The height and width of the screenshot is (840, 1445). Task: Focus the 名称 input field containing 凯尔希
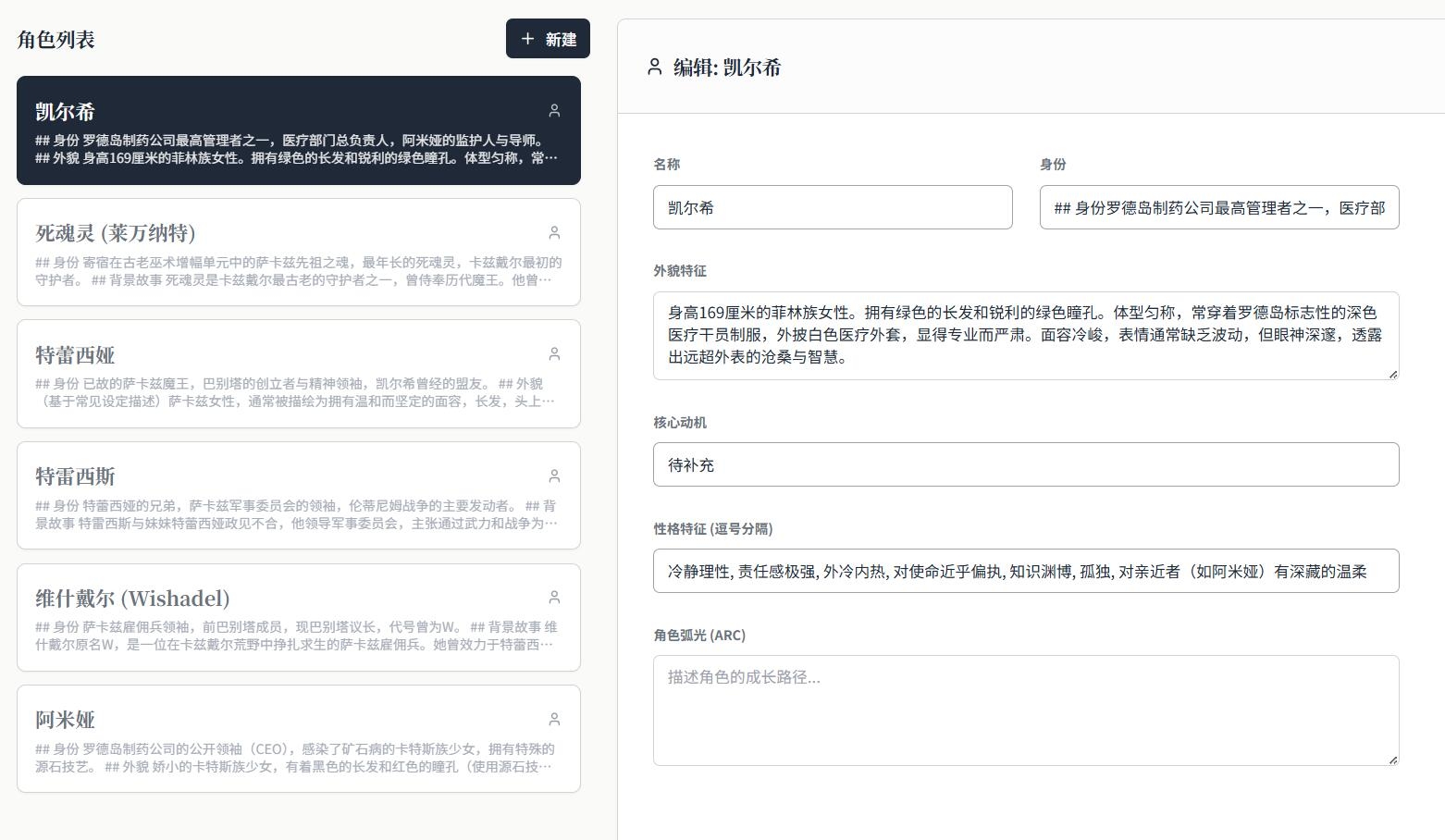pos(833,207)
